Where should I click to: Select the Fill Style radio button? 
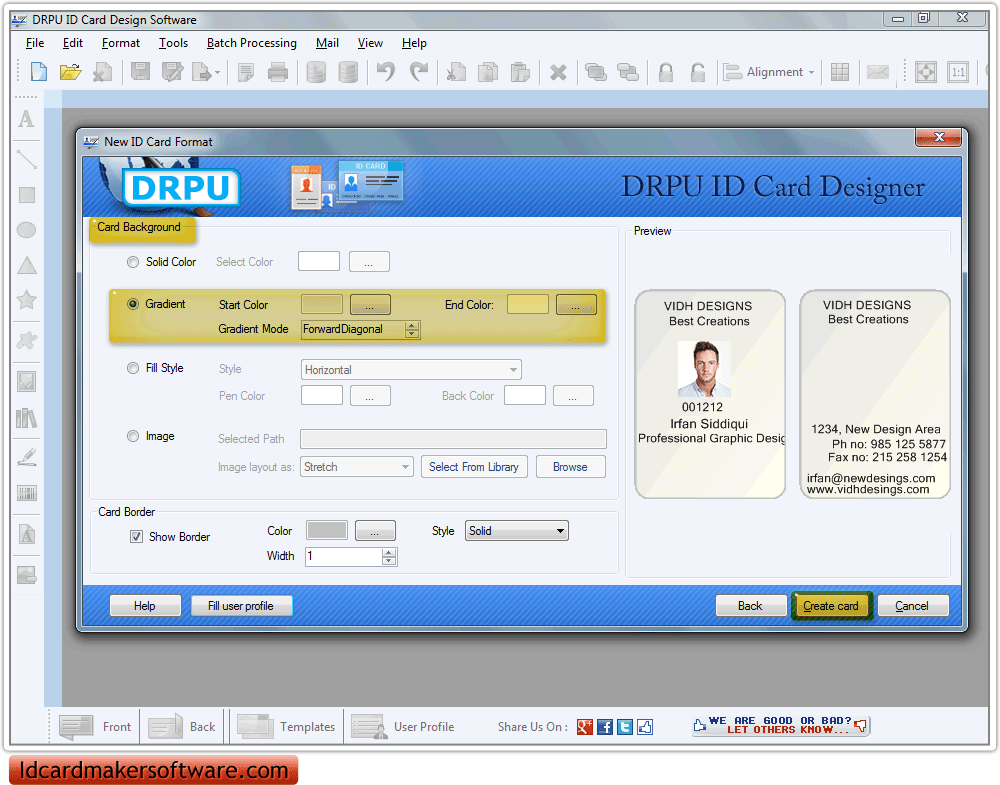133,368
